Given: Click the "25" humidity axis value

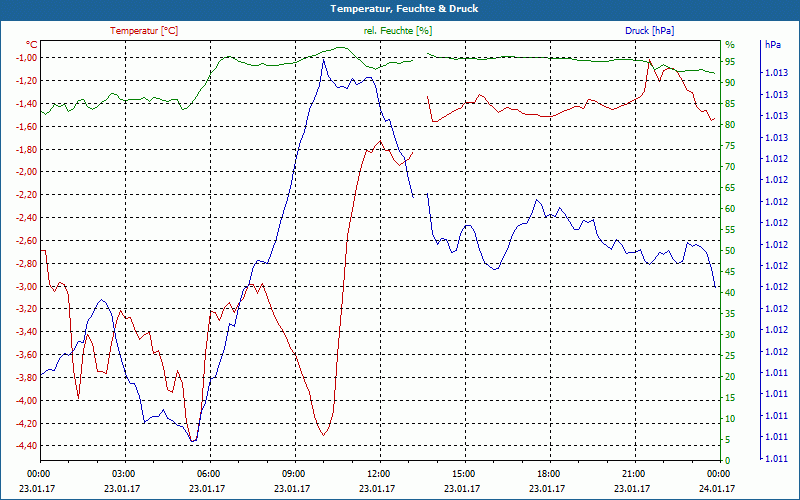Looking at the screenshot, I should tap(730, 356).
